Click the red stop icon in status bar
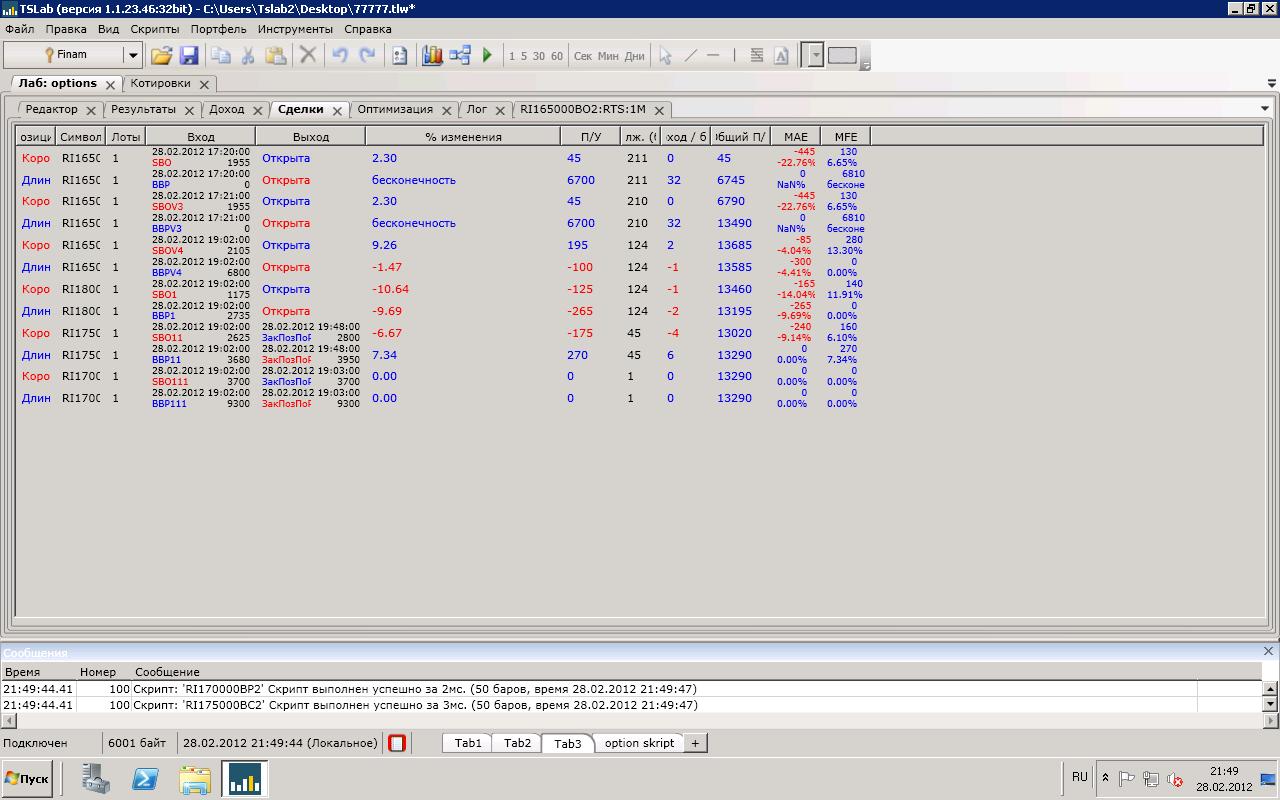The width and height of the screenshot is (1280, 800). click(397, 743)
